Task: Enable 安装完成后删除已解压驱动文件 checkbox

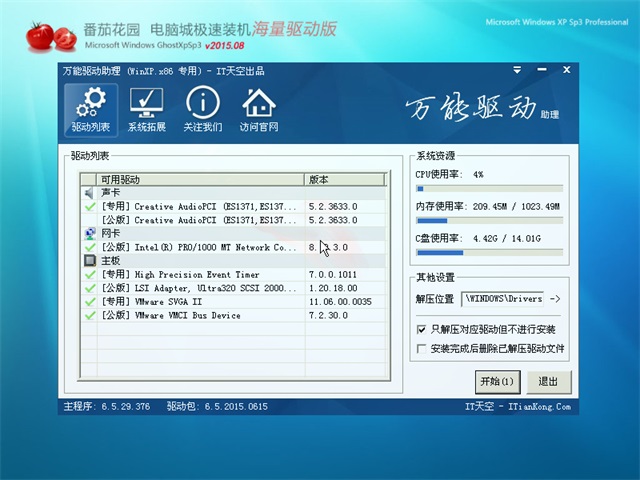Action: coord(421,349)
